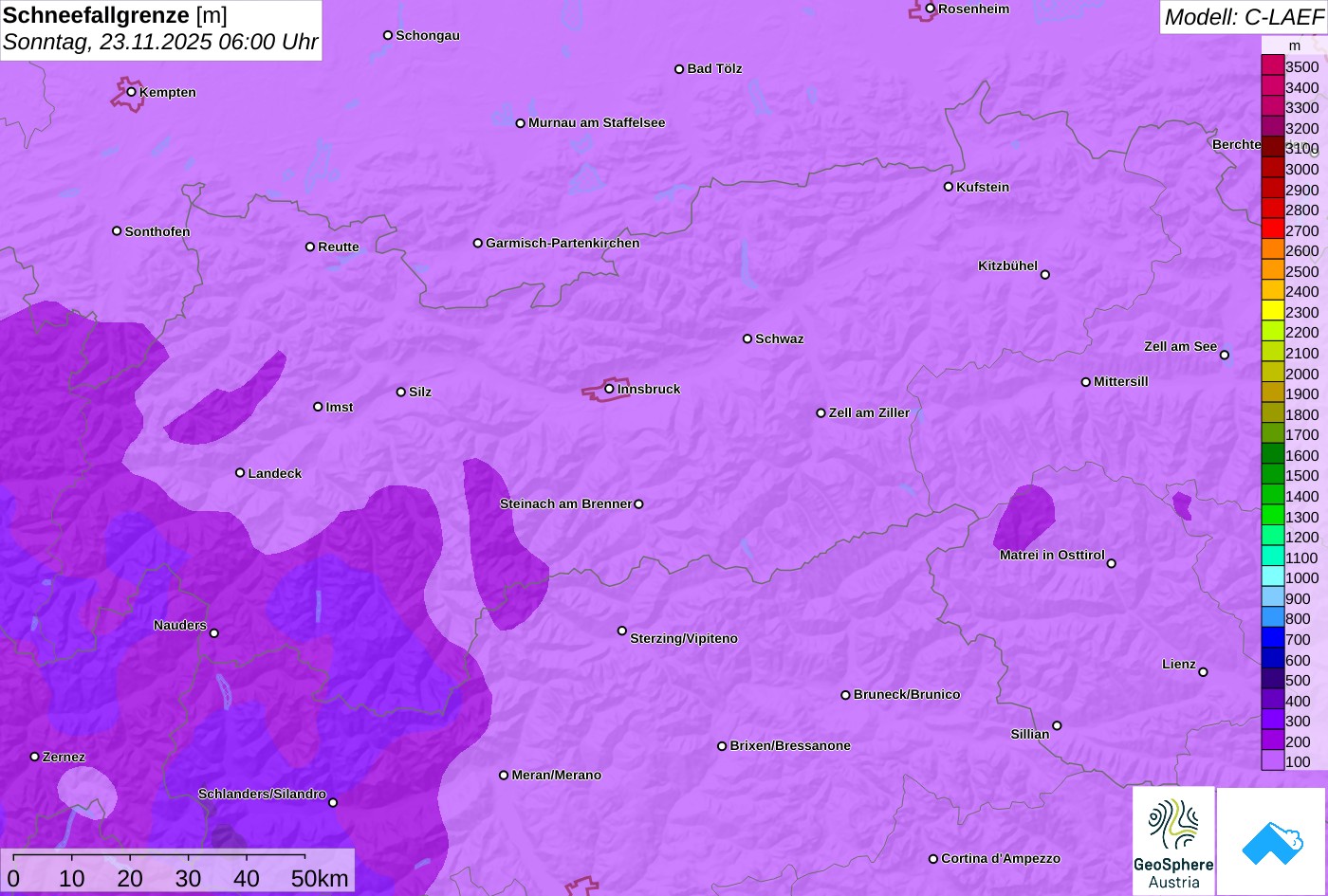Select the Kitzbühel marker dot

1045,275
